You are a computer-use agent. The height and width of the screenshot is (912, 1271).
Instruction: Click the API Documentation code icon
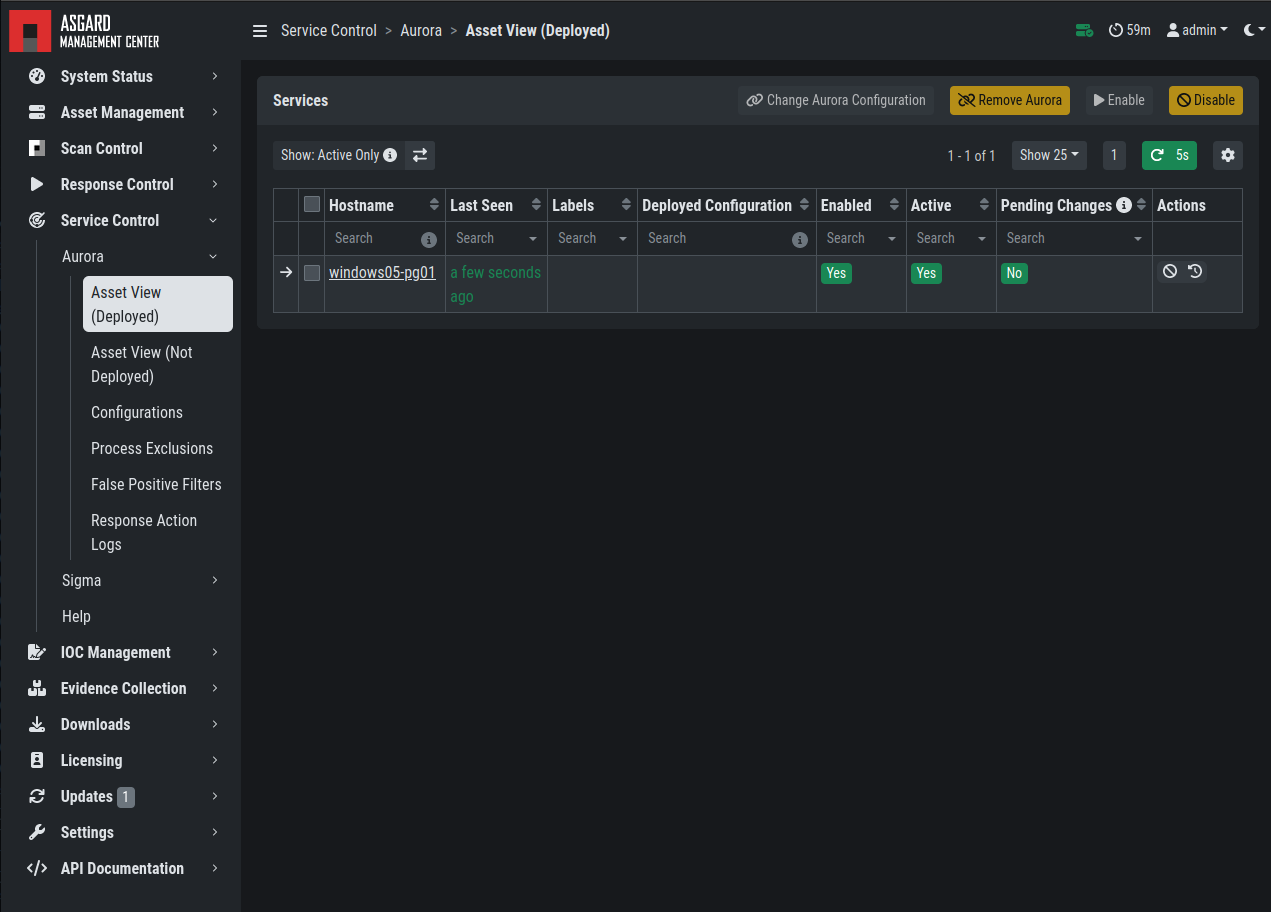tap(37, 868)
